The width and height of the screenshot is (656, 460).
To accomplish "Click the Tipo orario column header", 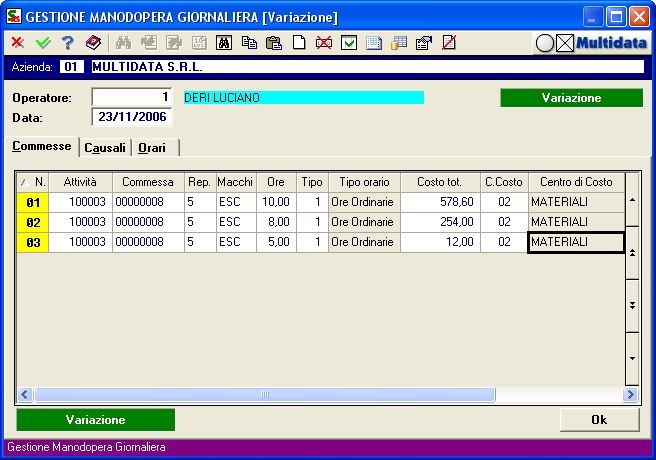I will (x=364, y=182).
